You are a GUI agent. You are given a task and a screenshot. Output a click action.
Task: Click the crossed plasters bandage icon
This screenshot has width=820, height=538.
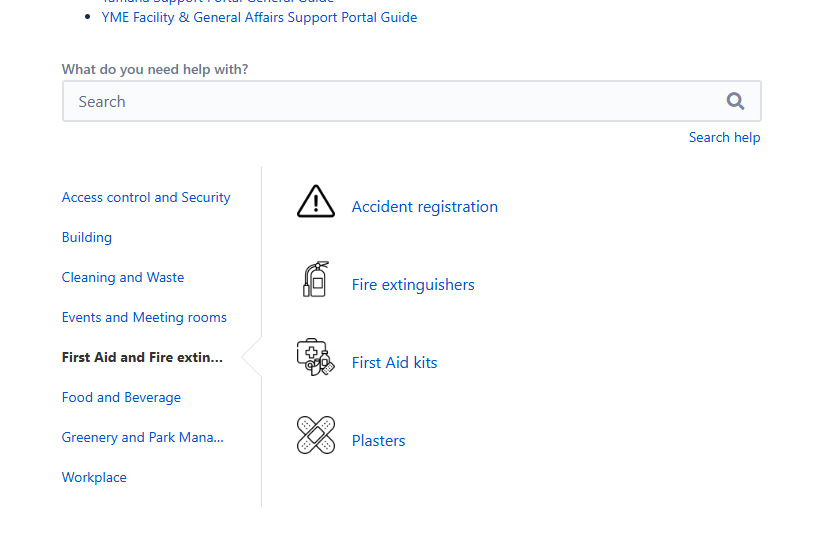316,435
